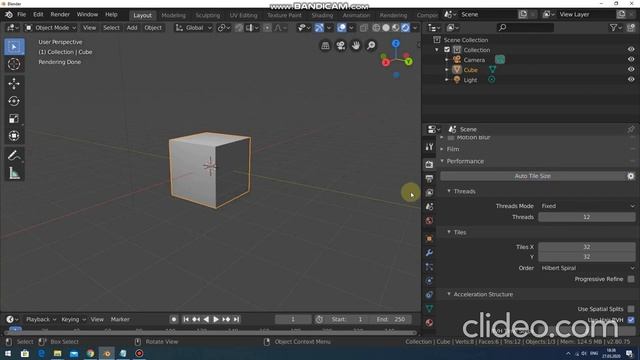Switch to the Sculpting workspace tab

(207, 15)
